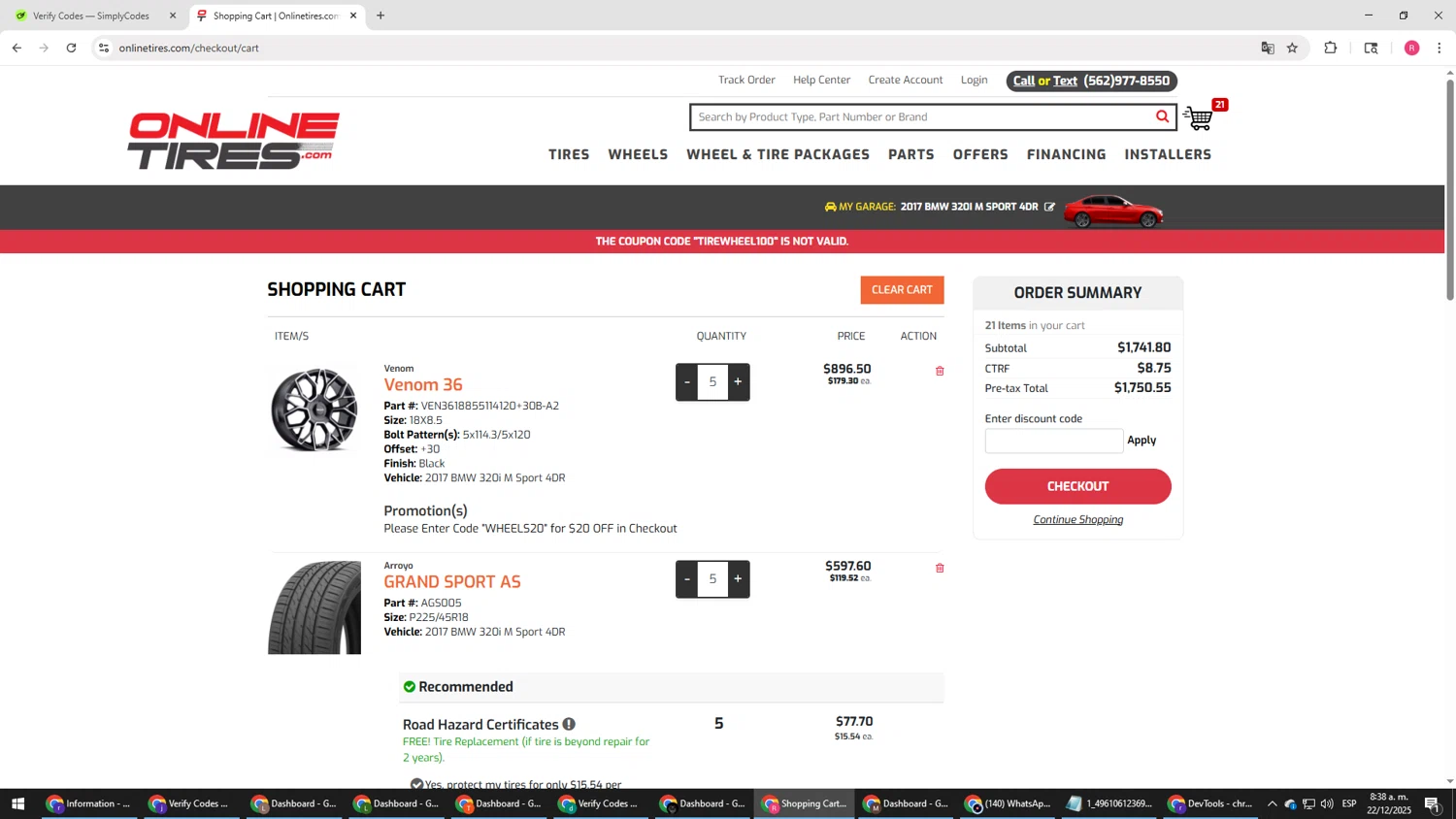The image size is (1456, 819).
Task: Open Windows notification center
Action: tap(1432, 803)
